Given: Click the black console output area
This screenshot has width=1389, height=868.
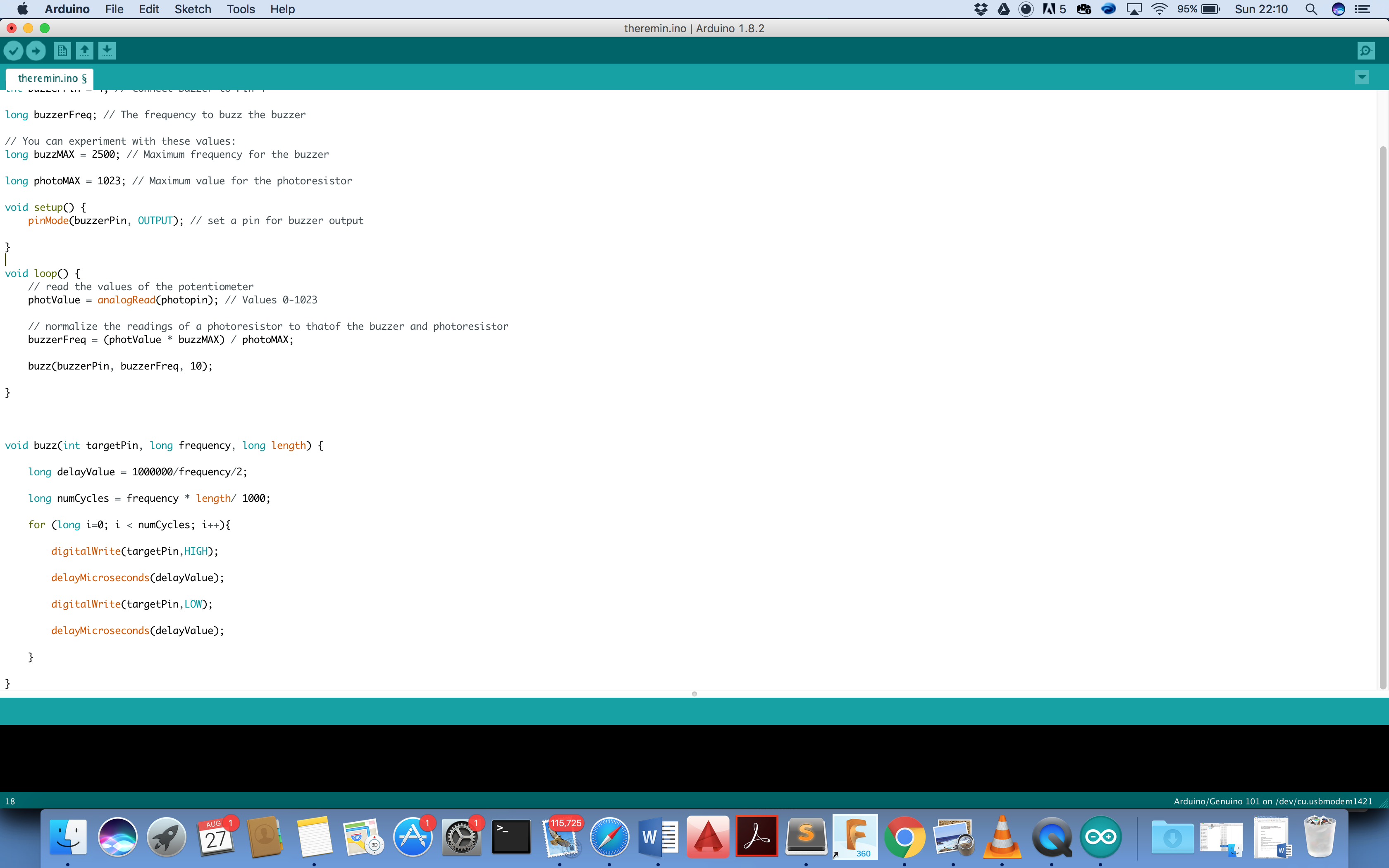Looking at the screenshot, I should [694, 758].
